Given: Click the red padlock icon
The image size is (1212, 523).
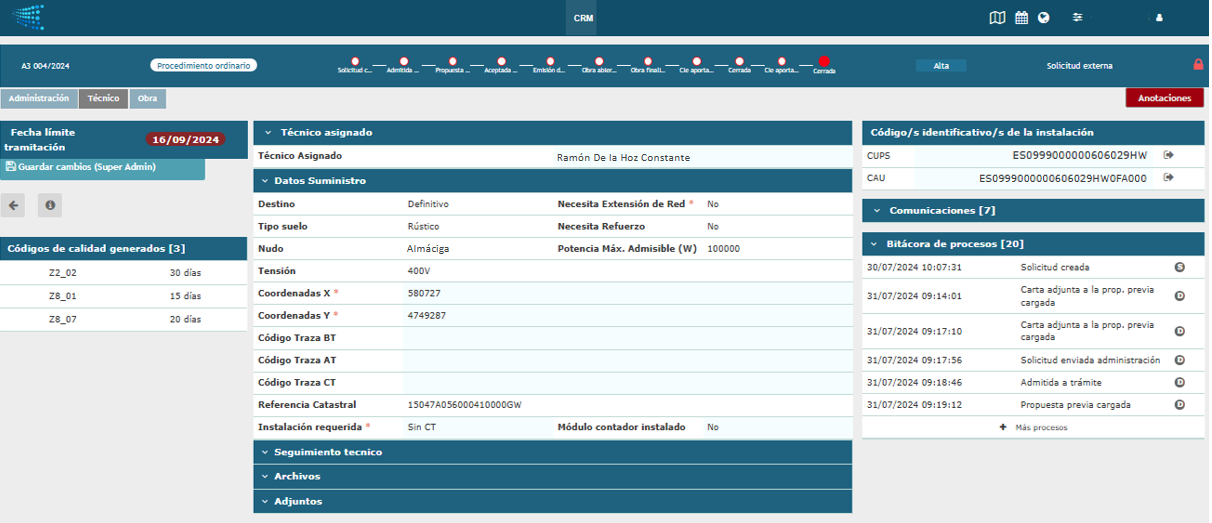Looking at the screenshot, I should tap(1198, 65).
